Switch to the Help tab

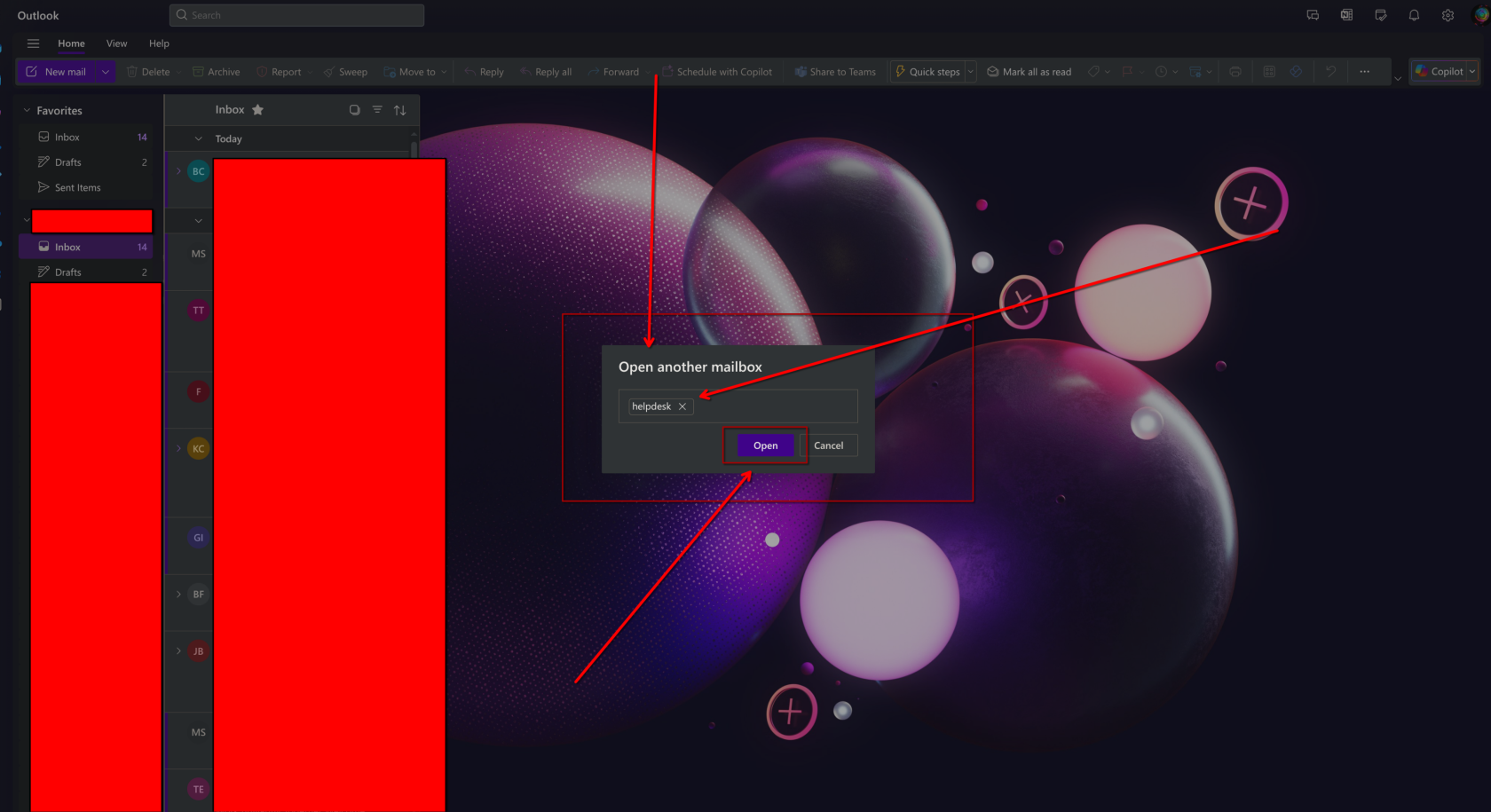pos(159,43)
